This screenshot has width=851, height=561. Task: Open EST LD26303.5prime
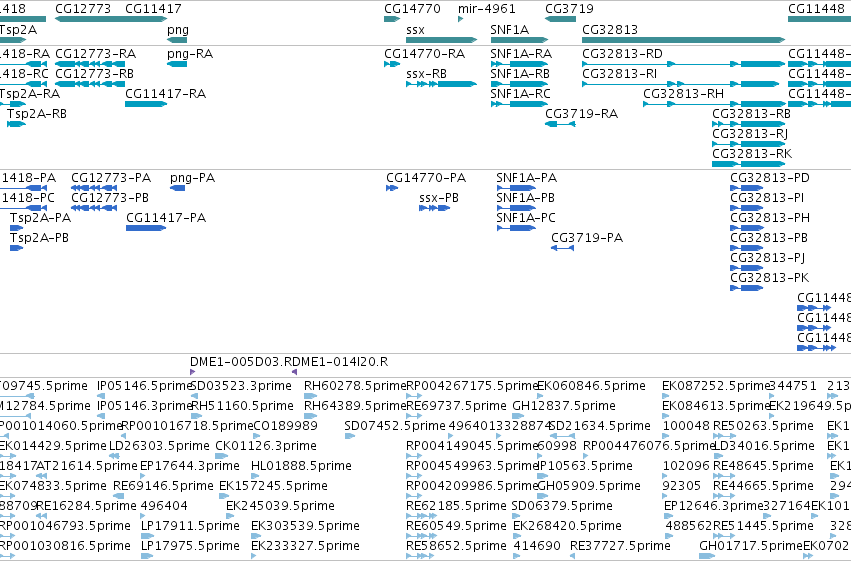(x=159, y=447)
